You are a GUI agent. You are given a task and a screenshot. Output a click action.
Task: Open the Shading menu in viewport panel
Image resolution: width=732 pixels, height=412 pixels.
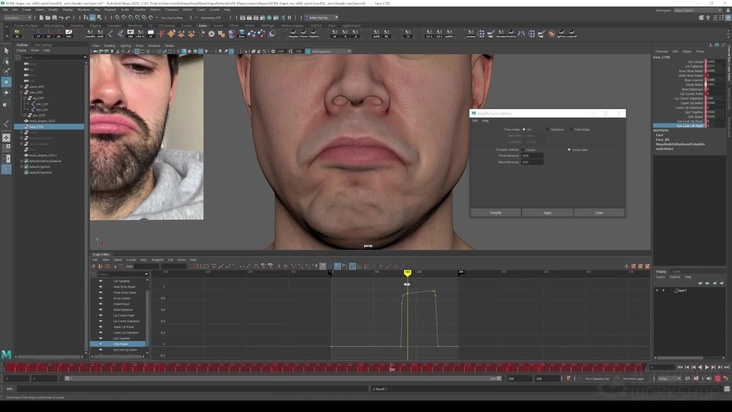[109, 46]
